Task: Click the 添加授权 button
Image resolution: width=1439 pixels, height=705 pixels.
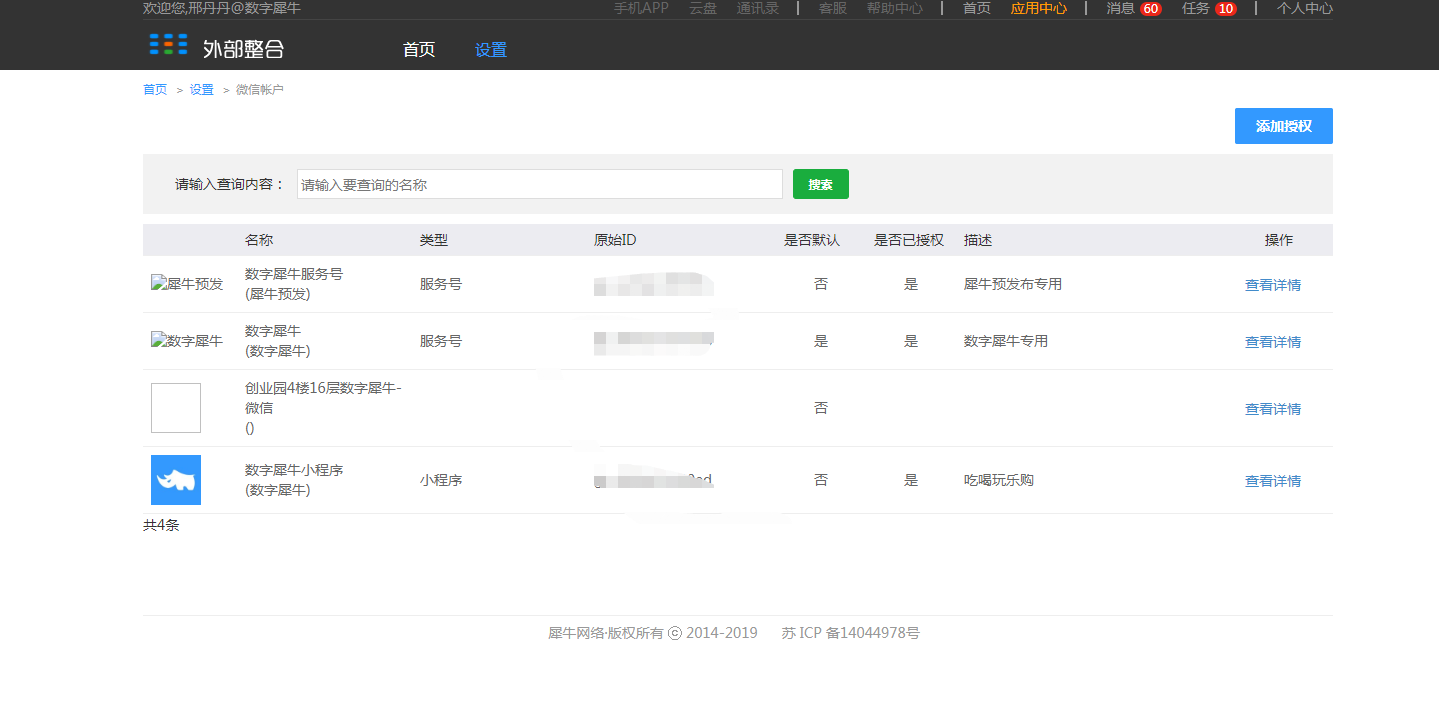Action: coord(1284,126)
